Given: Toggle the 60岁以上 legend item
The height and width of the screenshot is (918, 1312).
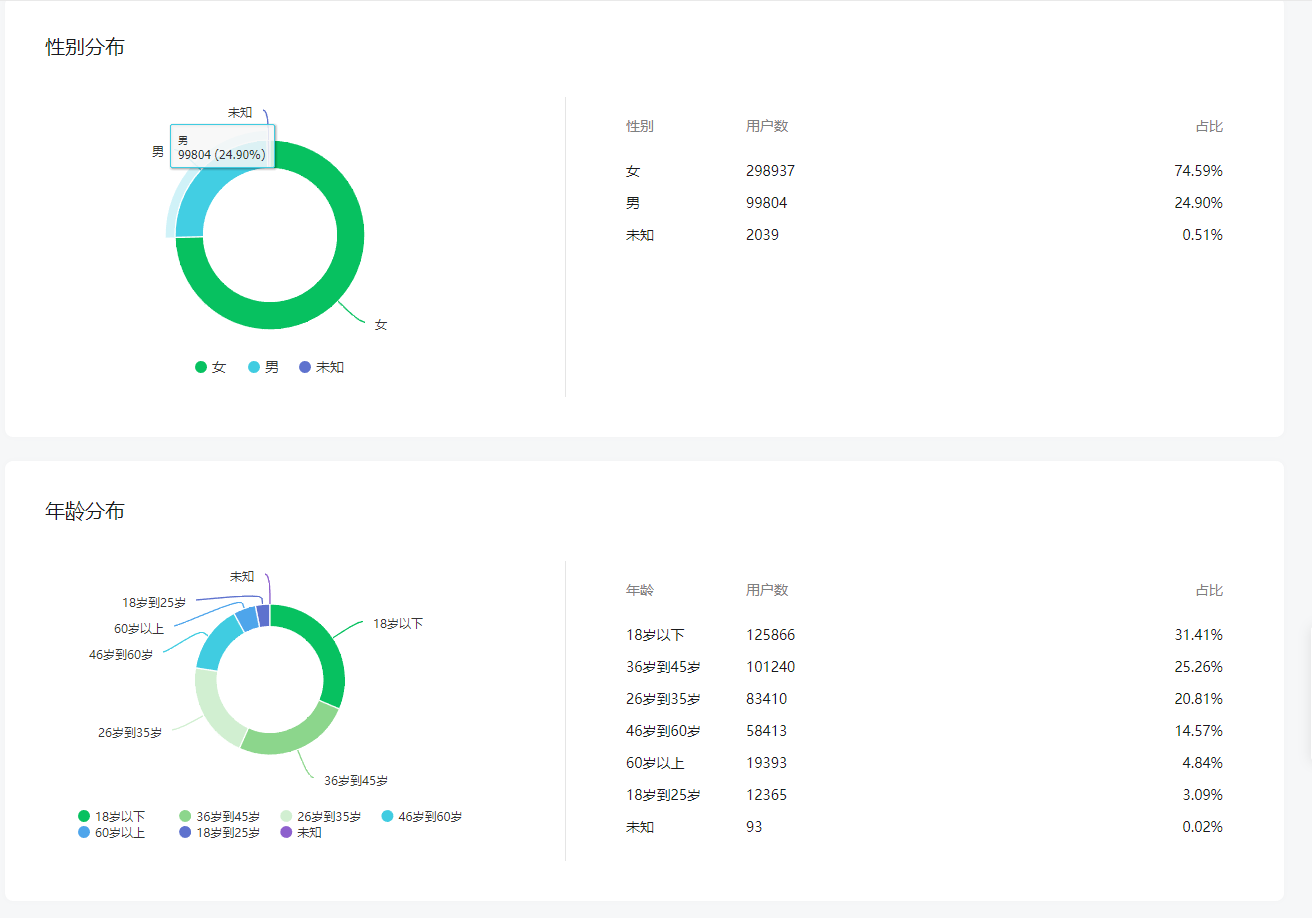Looking at the screenshot, I should (112, 832).
